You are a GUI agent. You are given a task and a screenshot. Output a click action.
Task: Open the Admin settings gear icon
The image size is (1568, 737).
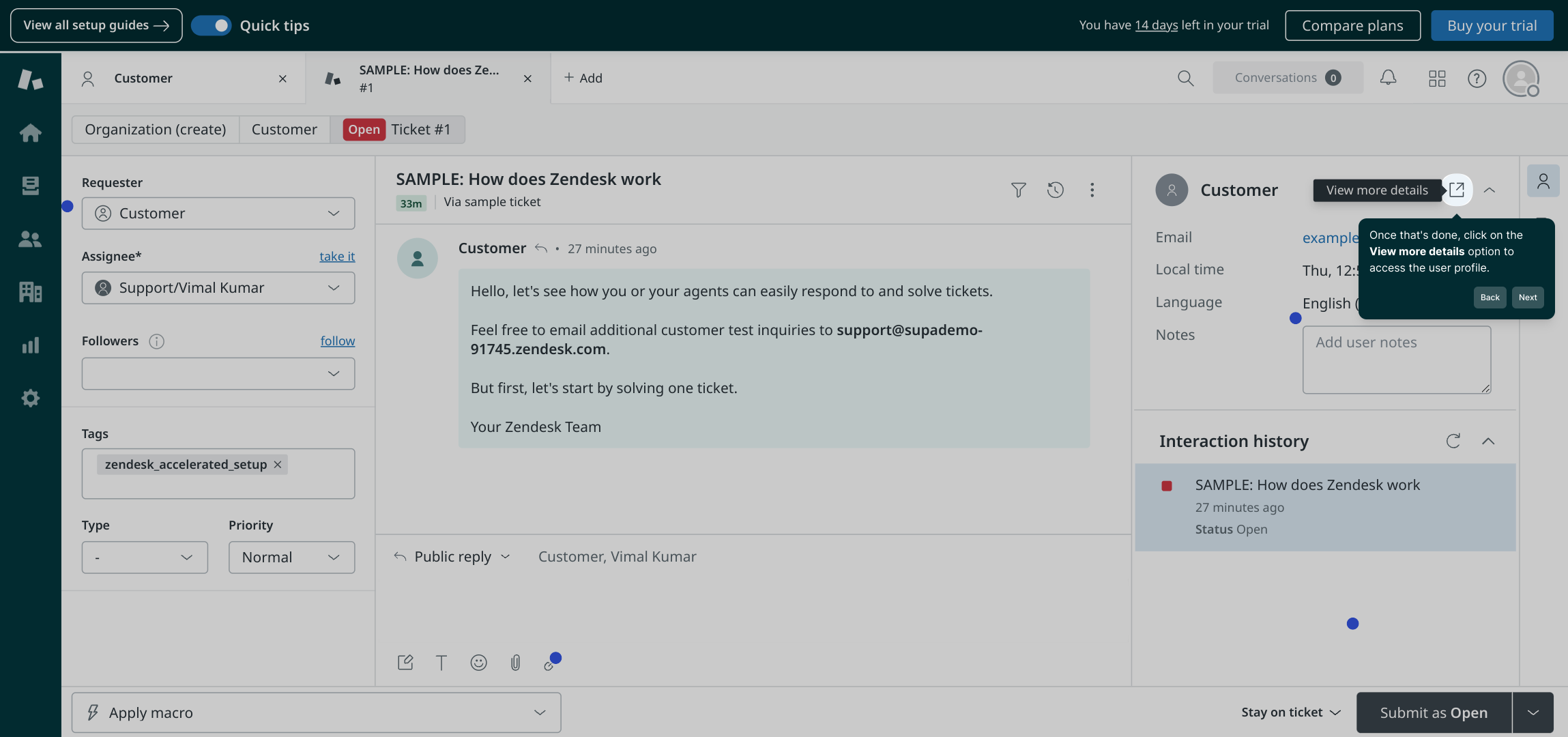(x=30, y=398)
